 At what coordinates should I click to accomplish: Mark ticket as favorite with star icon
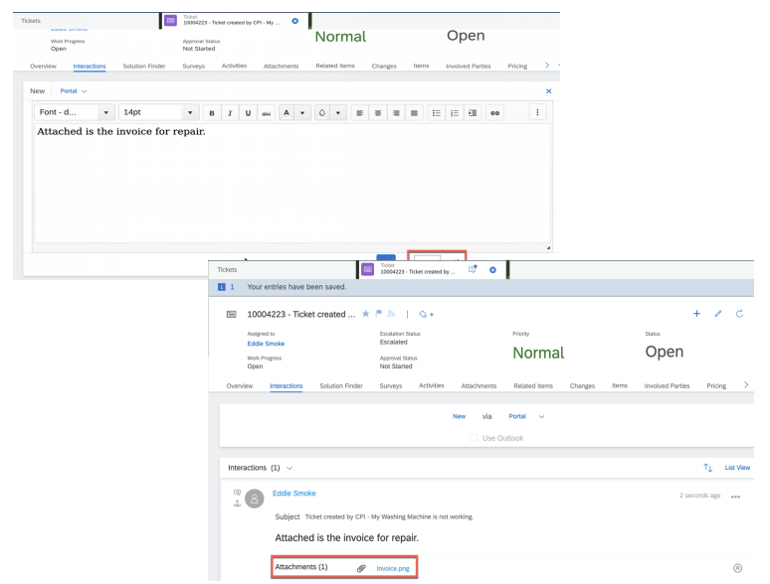(365, 314)
